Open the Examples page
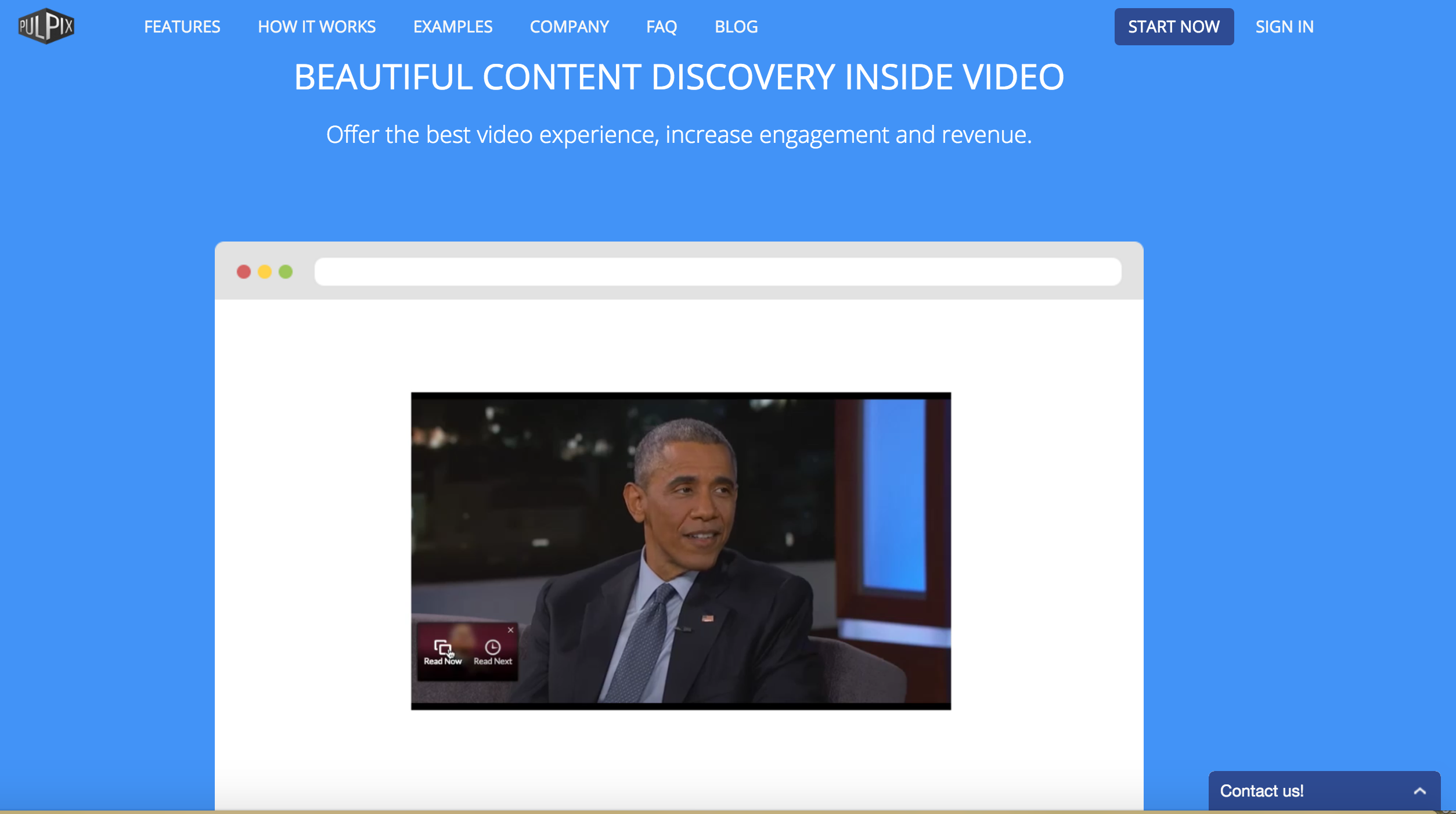This screenshot has width=1456, height=814. 453,27
